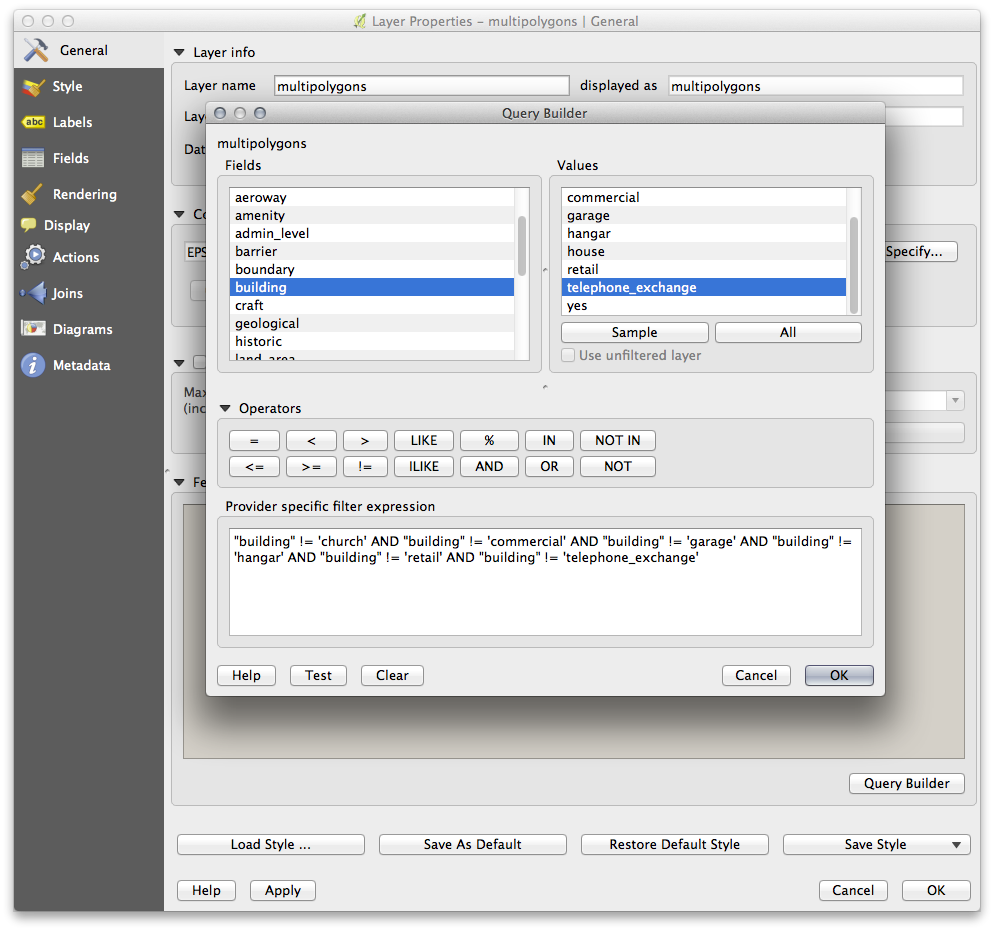Open the Fields table icon

click(34, 158)
